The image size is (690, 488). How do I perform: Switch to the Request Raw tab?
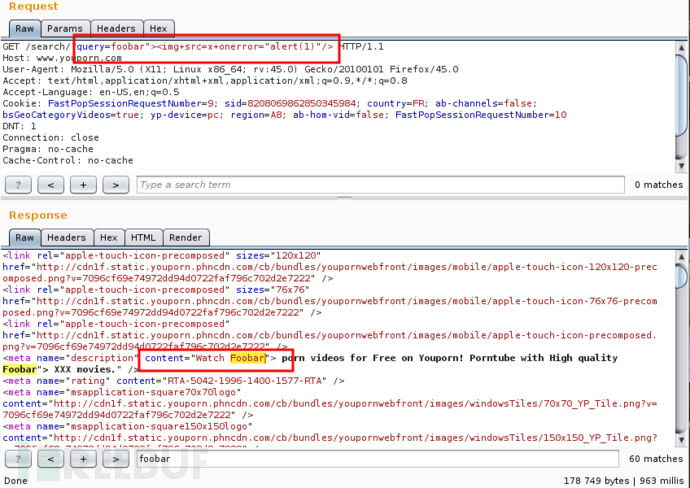(25, 29)
